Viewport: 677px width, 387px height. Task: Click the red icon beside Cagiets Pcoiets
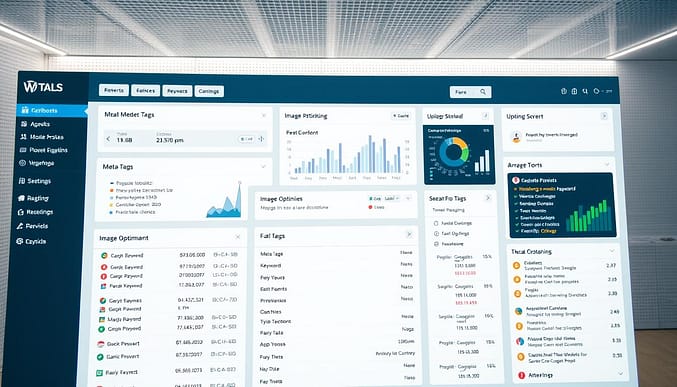pyautogui.click(x=515, y=181)
